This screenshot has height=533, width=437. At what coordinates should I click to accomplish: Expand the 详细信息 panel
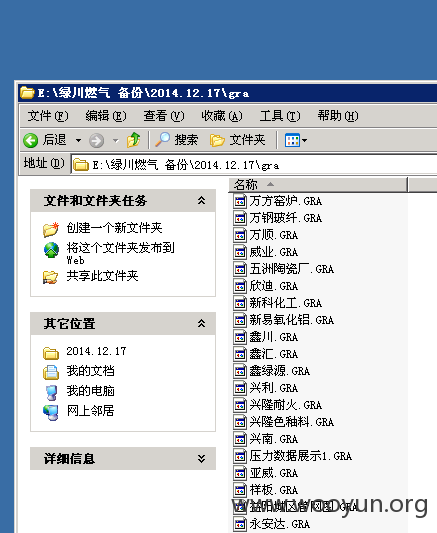202,459
